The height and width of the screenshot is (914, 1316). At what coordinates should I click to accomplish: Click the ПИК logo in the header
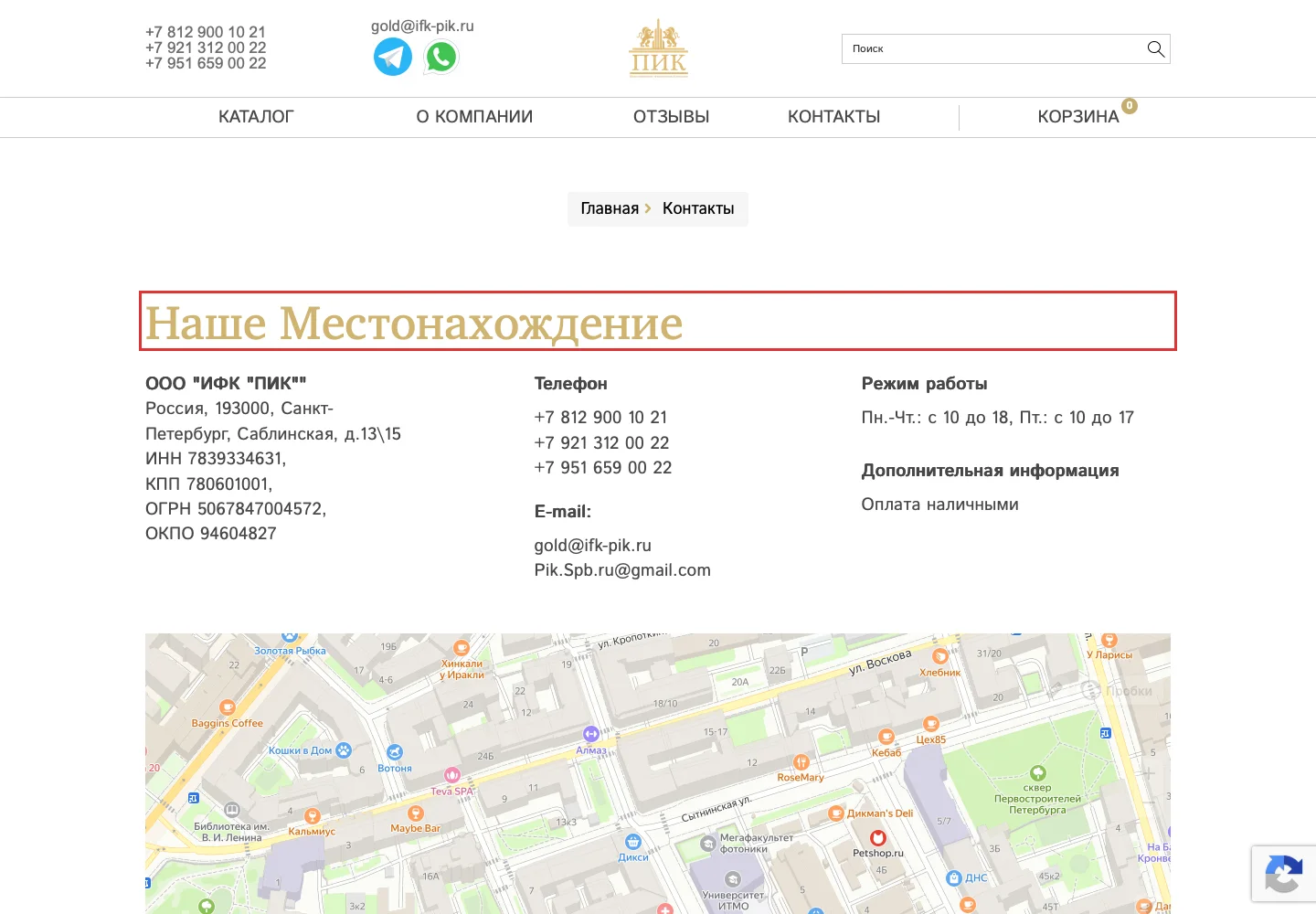tap(659, 48)
